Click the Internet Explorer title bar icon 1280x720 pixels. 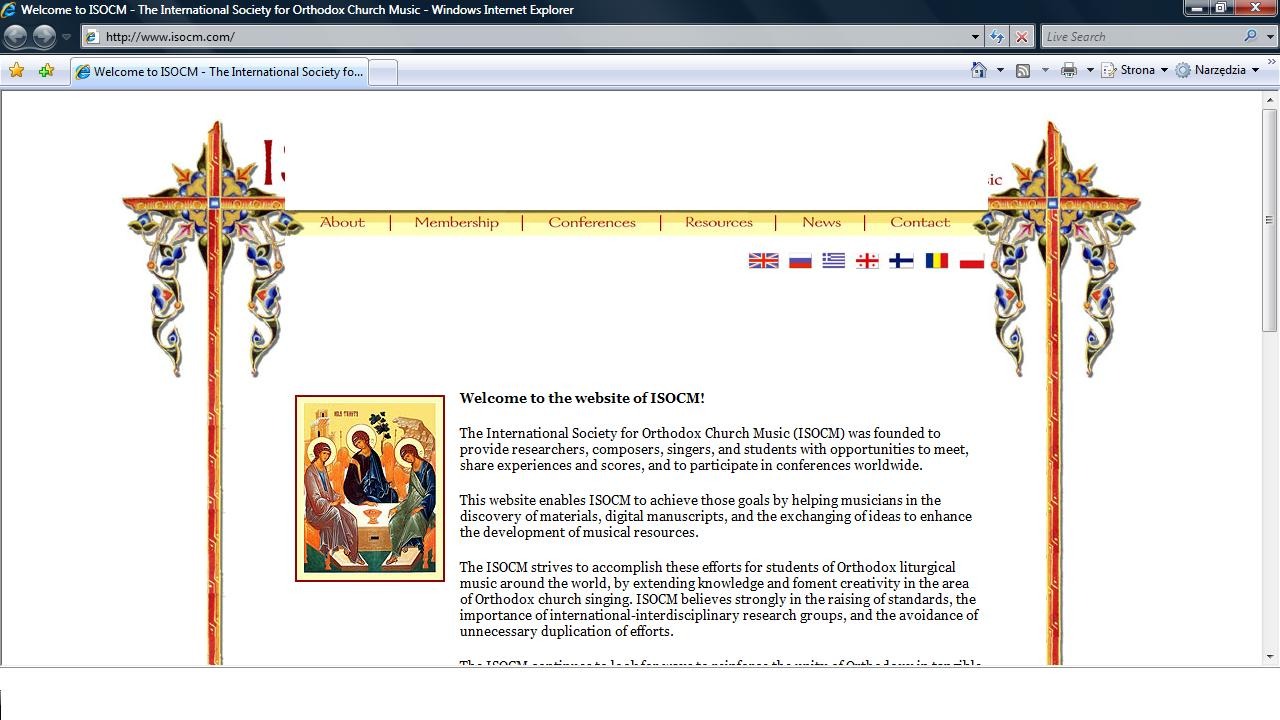click(x=9, y=10)
